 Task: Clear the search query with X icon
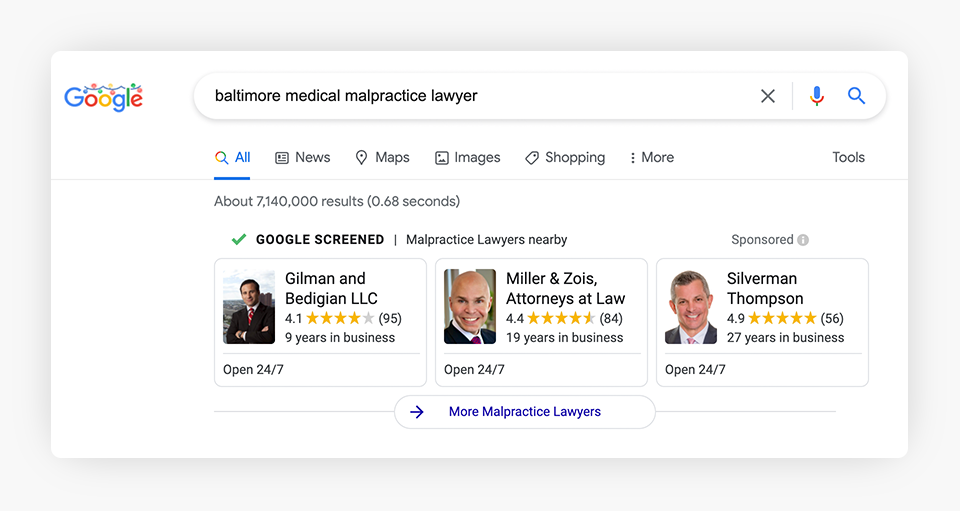(768, 96)
